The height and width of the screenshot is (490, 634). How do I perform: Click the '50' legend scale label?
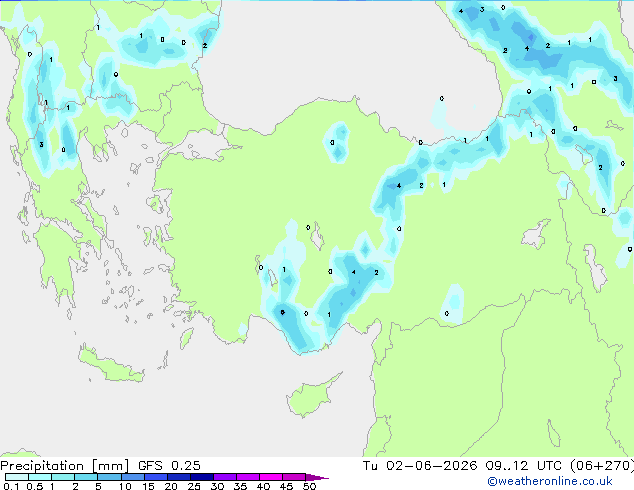[x=309, y=486]
